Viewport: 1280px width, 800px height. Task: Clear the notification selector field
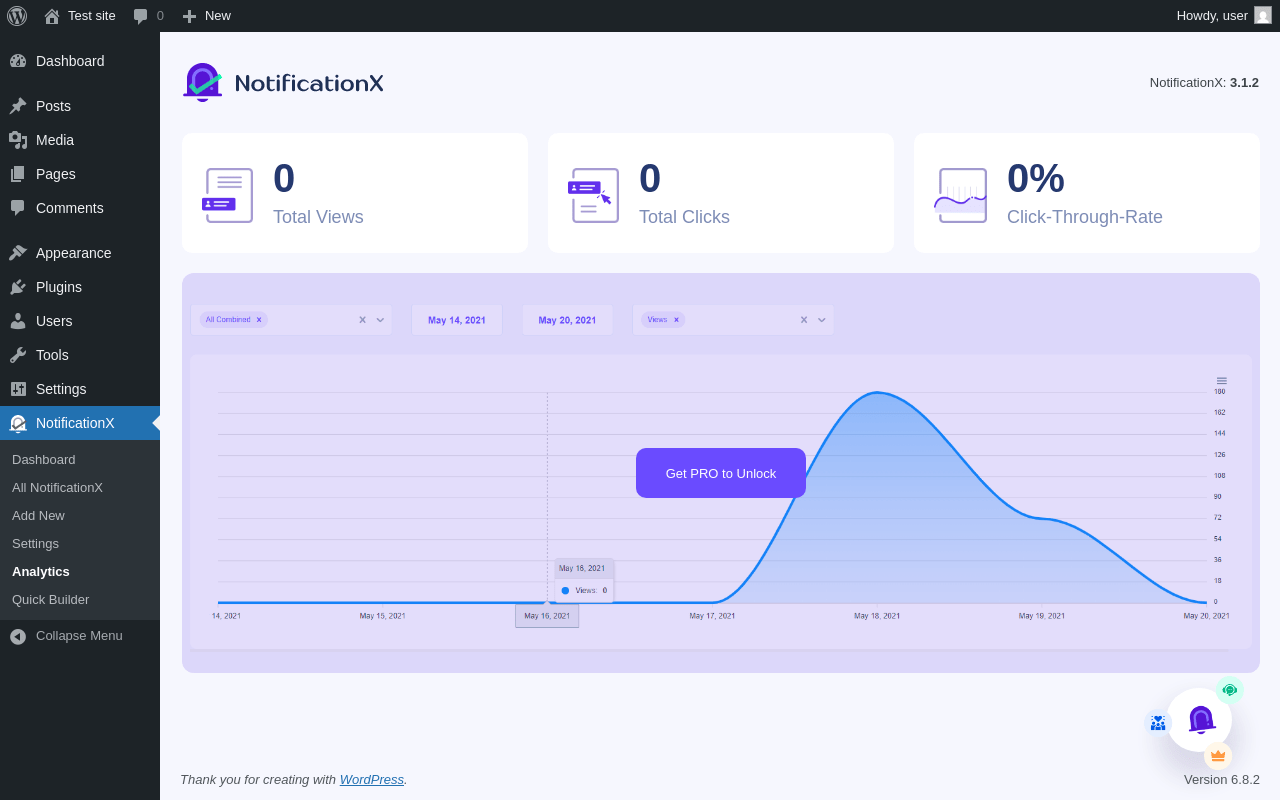coord(362,320)
